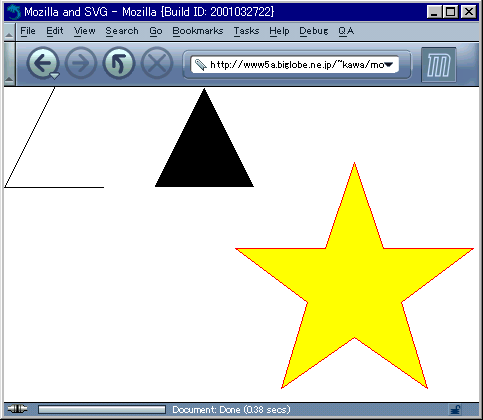483x420 pixels.
Task: Click the Back navigation button
Action: click(41, 63)
